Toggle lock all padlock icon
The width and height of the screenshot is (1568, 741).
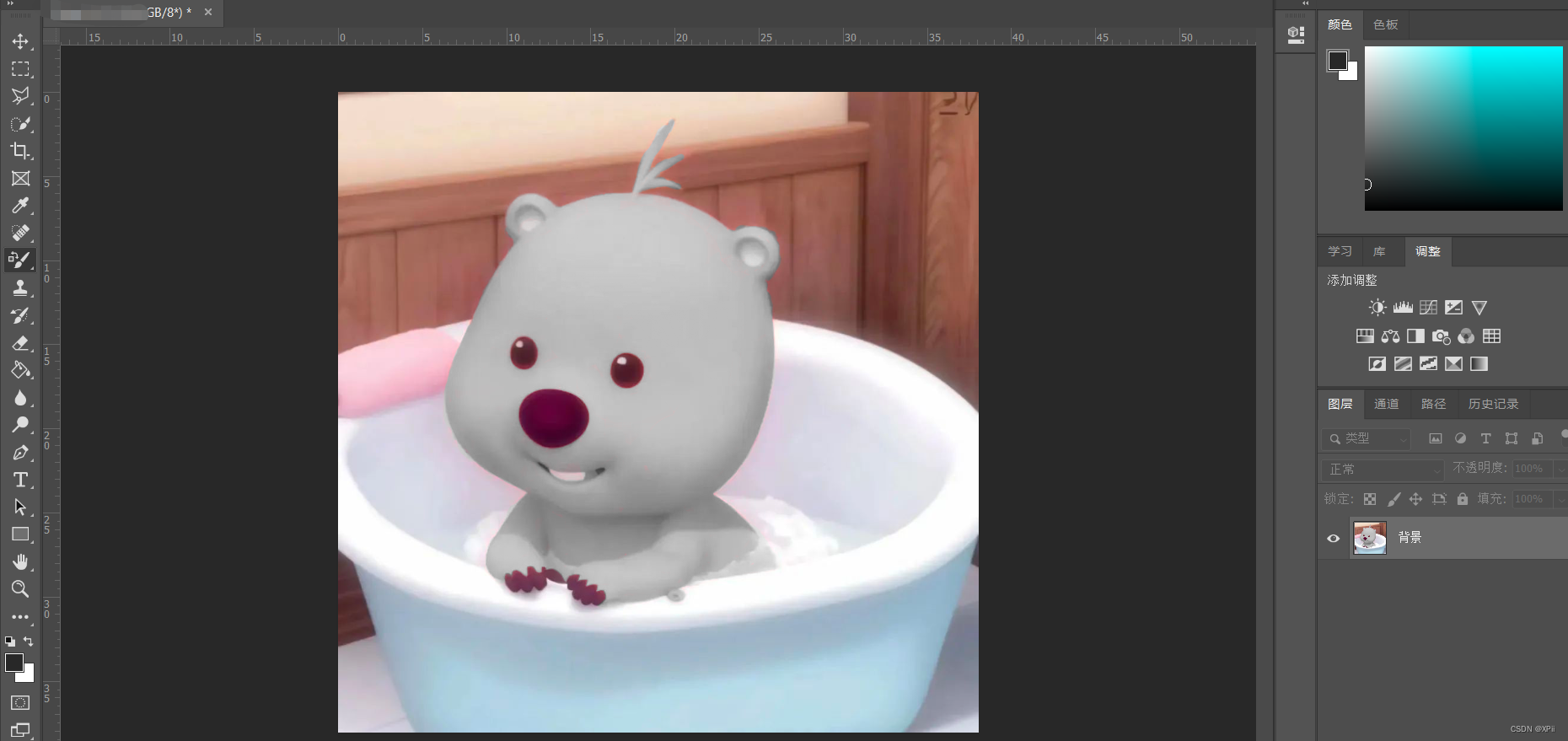click(x=1463, y=499)
